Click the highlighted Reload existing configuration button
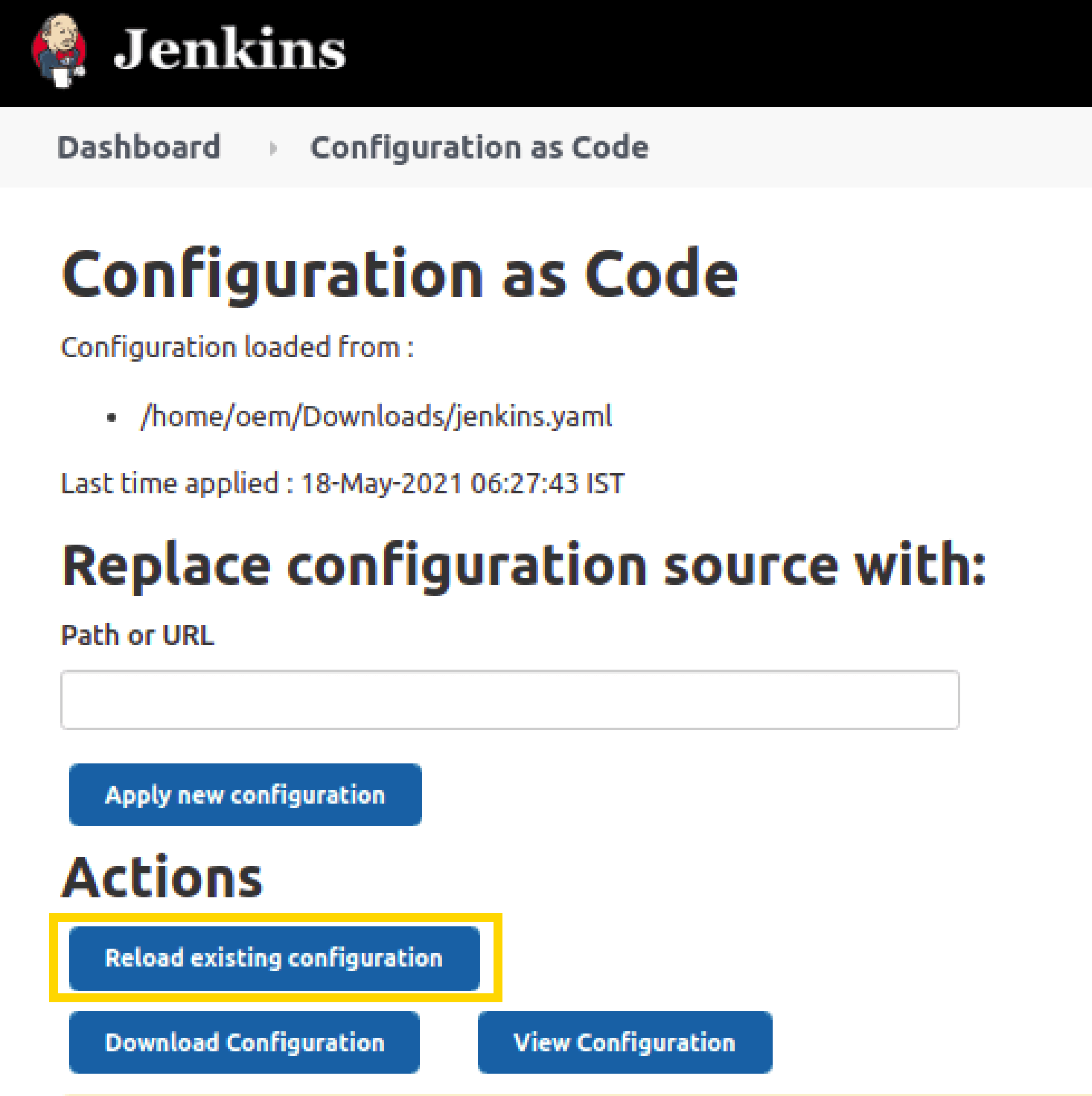1092x1096 pixels. tap(274, 958)
